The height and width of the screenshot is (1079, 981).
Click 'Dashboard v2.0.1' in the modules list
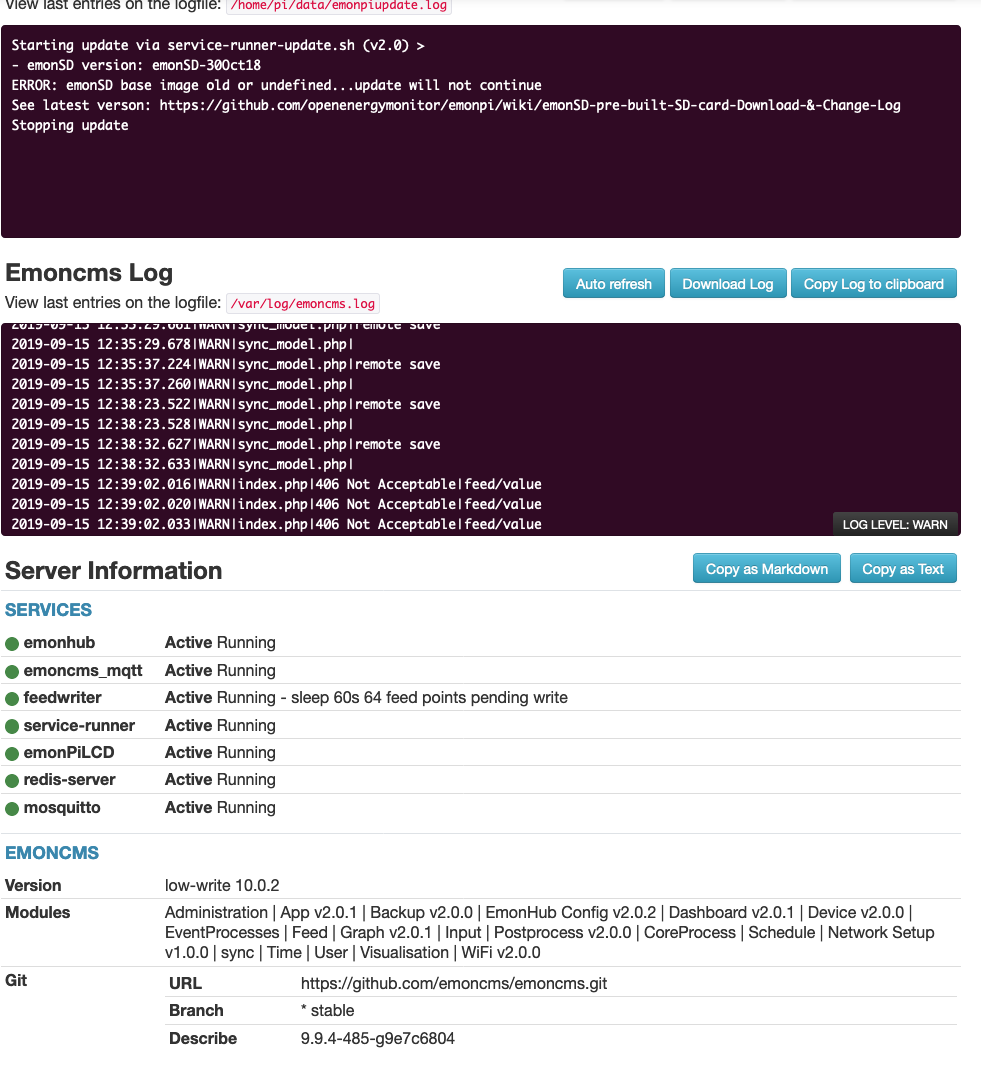[x=731, y=912]
